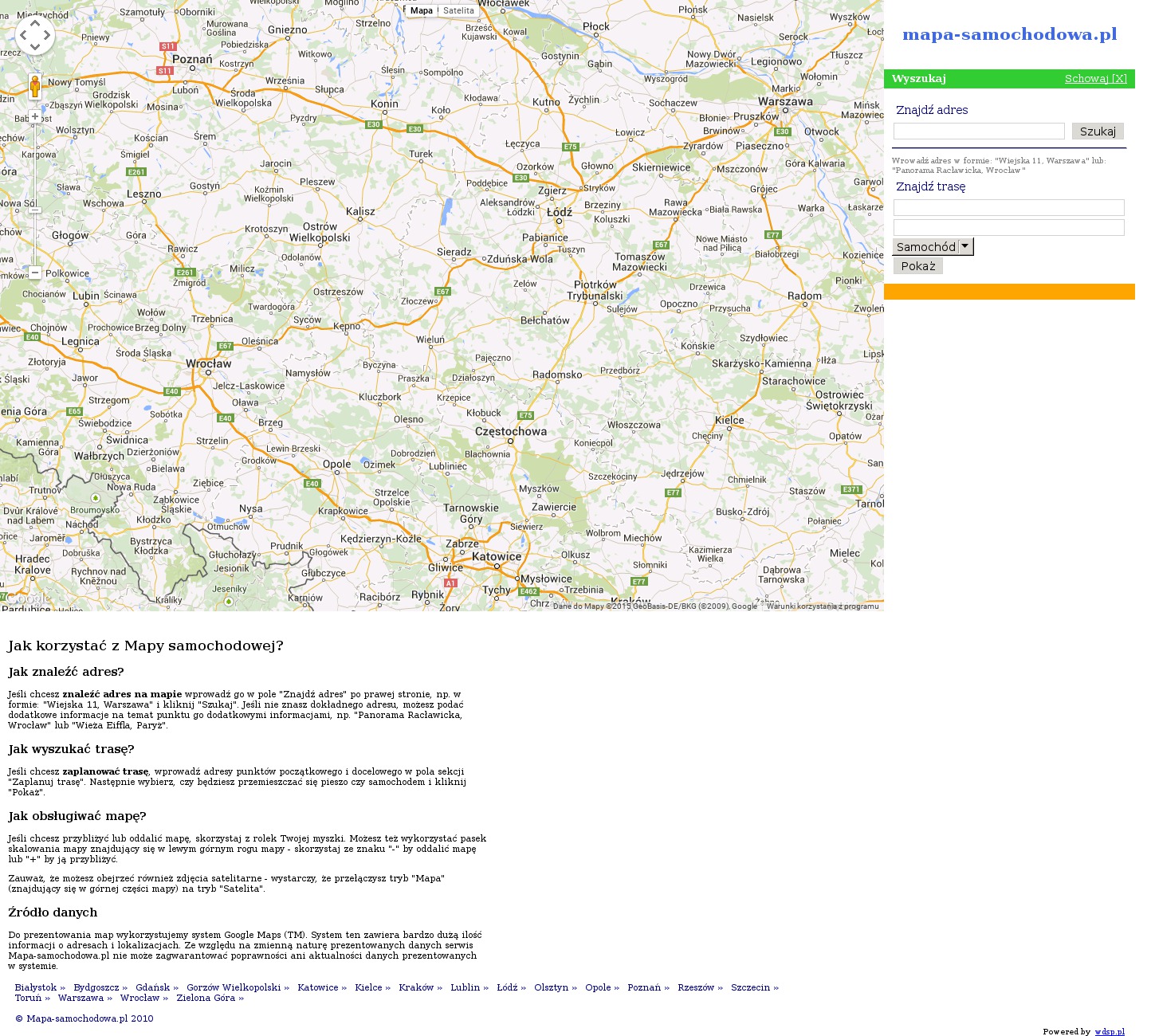The width and height of the screenshot is (1151, 1036).
Task: Zoom in with the plus button
Action: [x=35, y=116]
